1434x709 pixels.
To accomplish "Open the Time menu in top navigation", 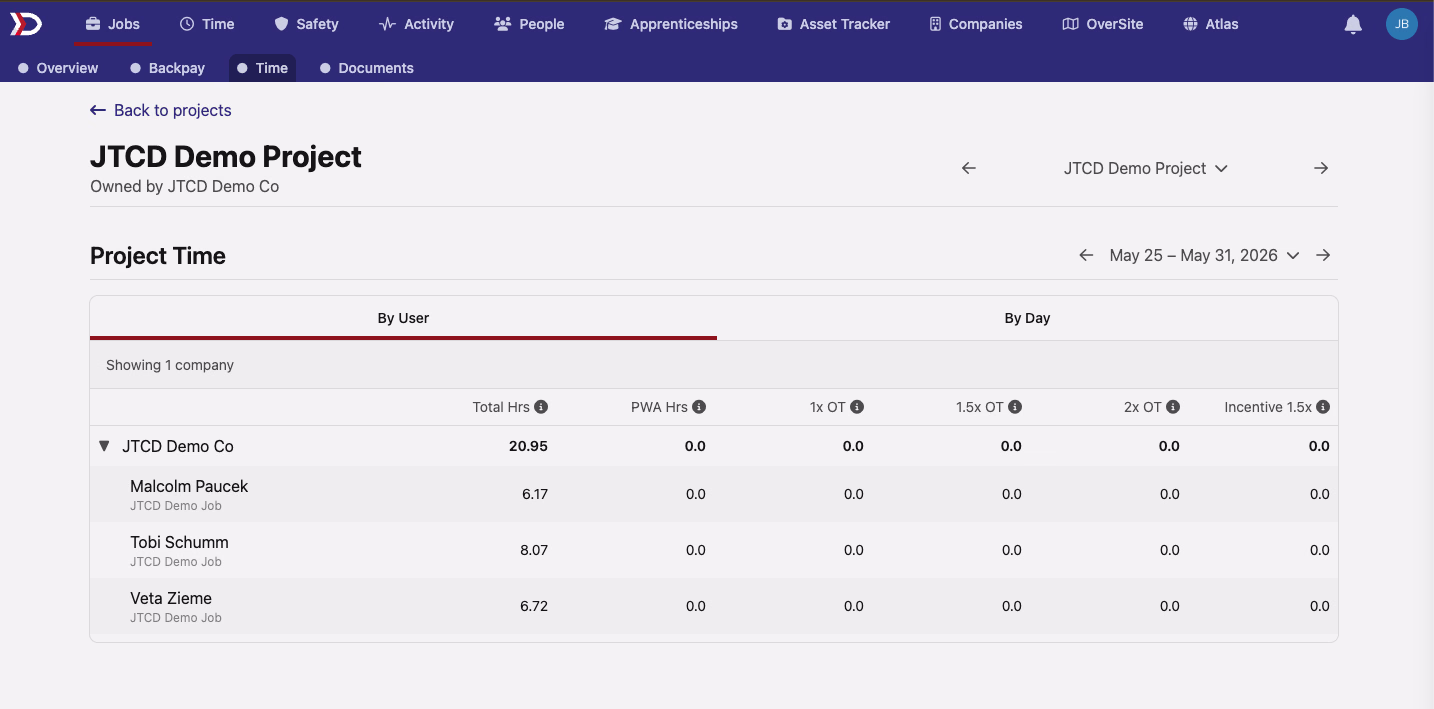I will click(207, 24).
